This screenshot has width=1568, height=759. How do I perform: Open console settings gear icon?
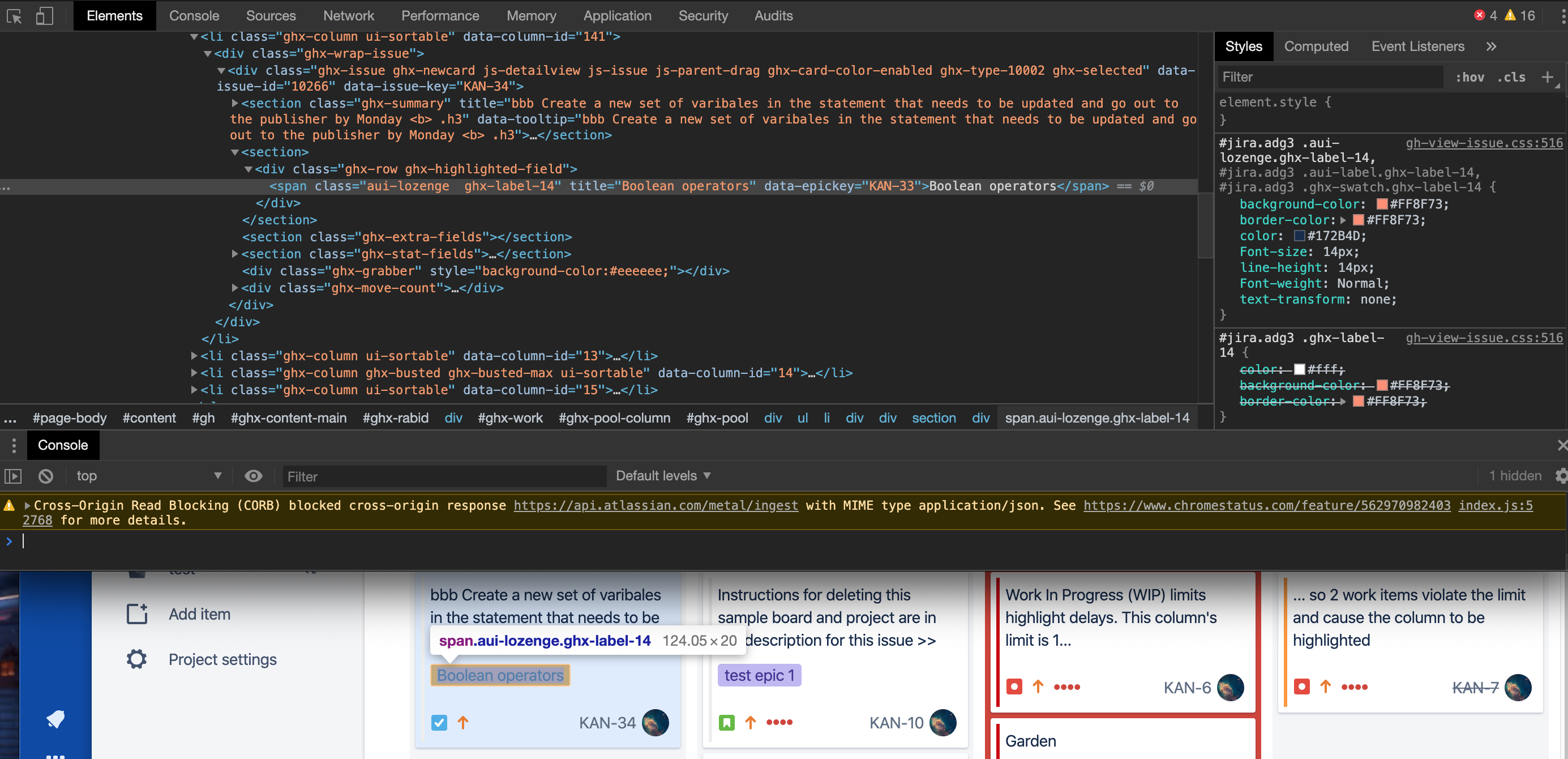tap(1561, 476)
